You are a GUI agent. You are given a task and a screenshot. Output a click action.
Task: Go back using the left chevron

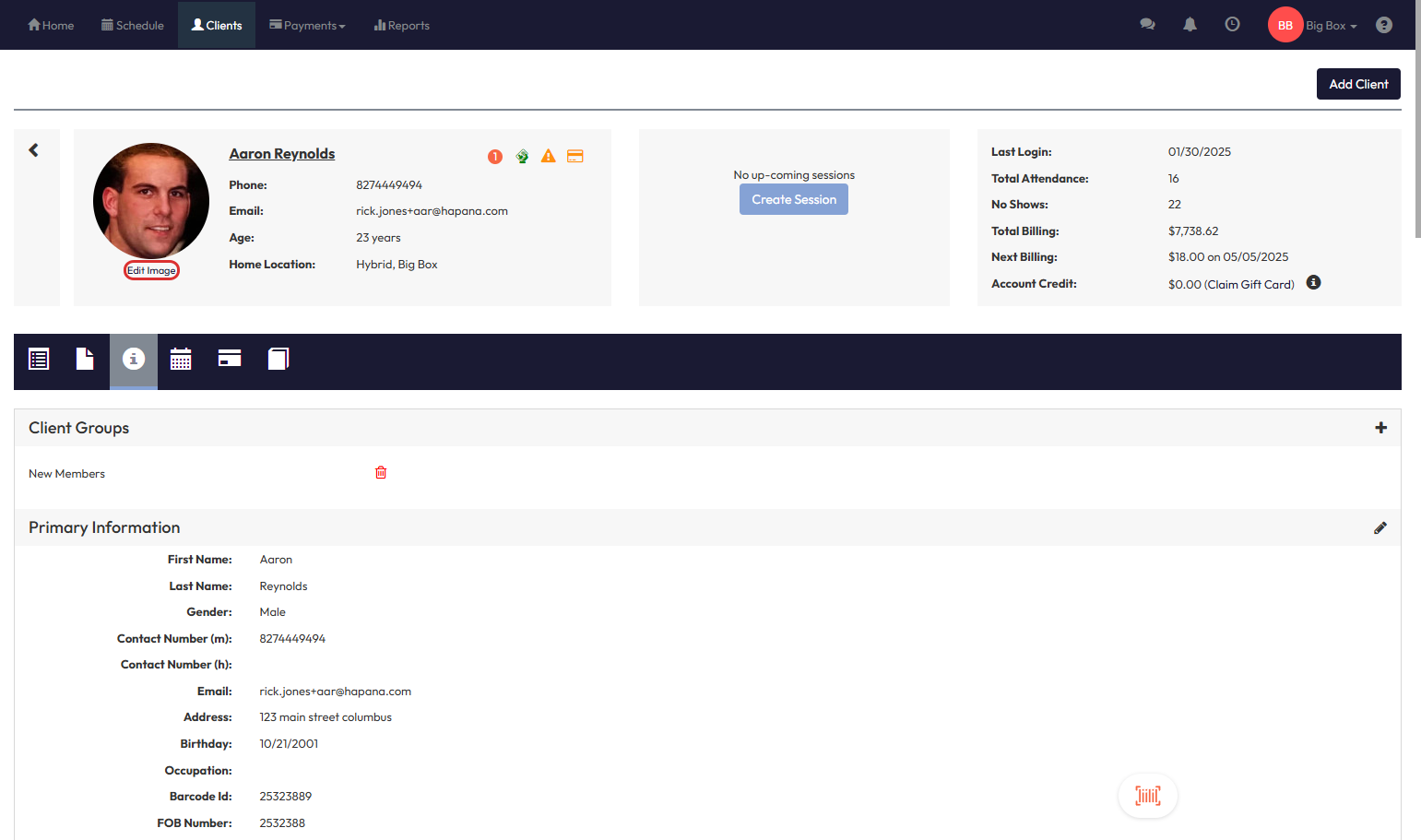click(34, 150)
